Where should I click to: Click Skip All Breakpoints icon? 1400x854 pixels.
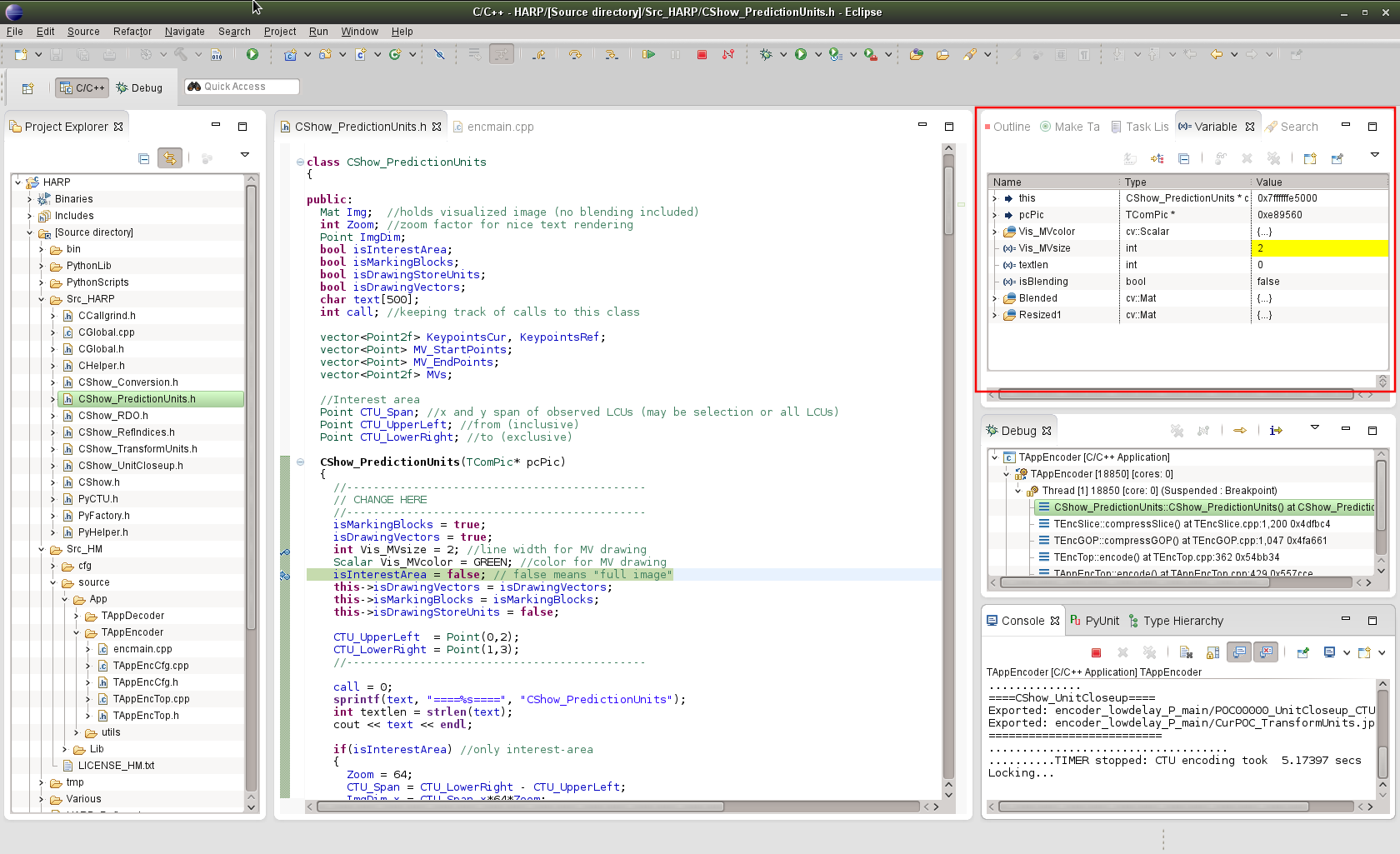[439, 55]
